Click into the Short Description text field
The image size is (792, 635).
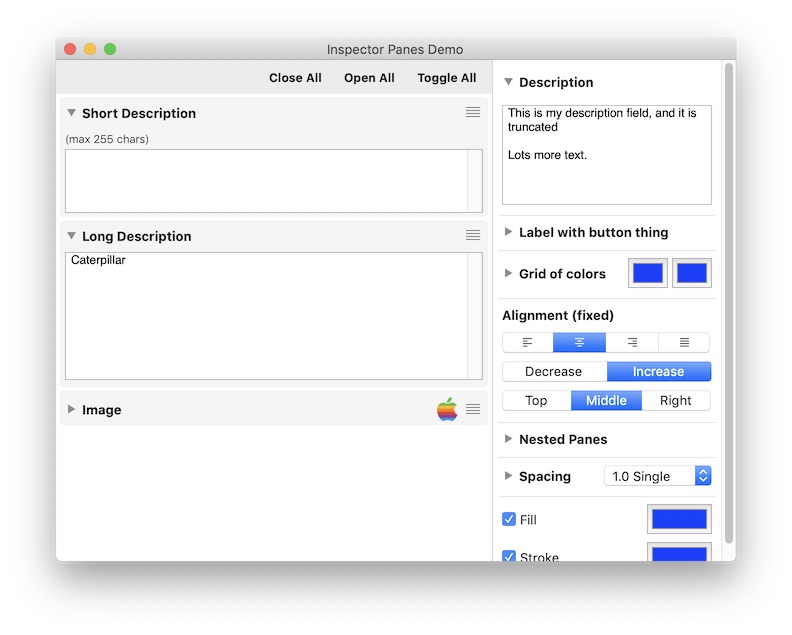pos(266,181)
